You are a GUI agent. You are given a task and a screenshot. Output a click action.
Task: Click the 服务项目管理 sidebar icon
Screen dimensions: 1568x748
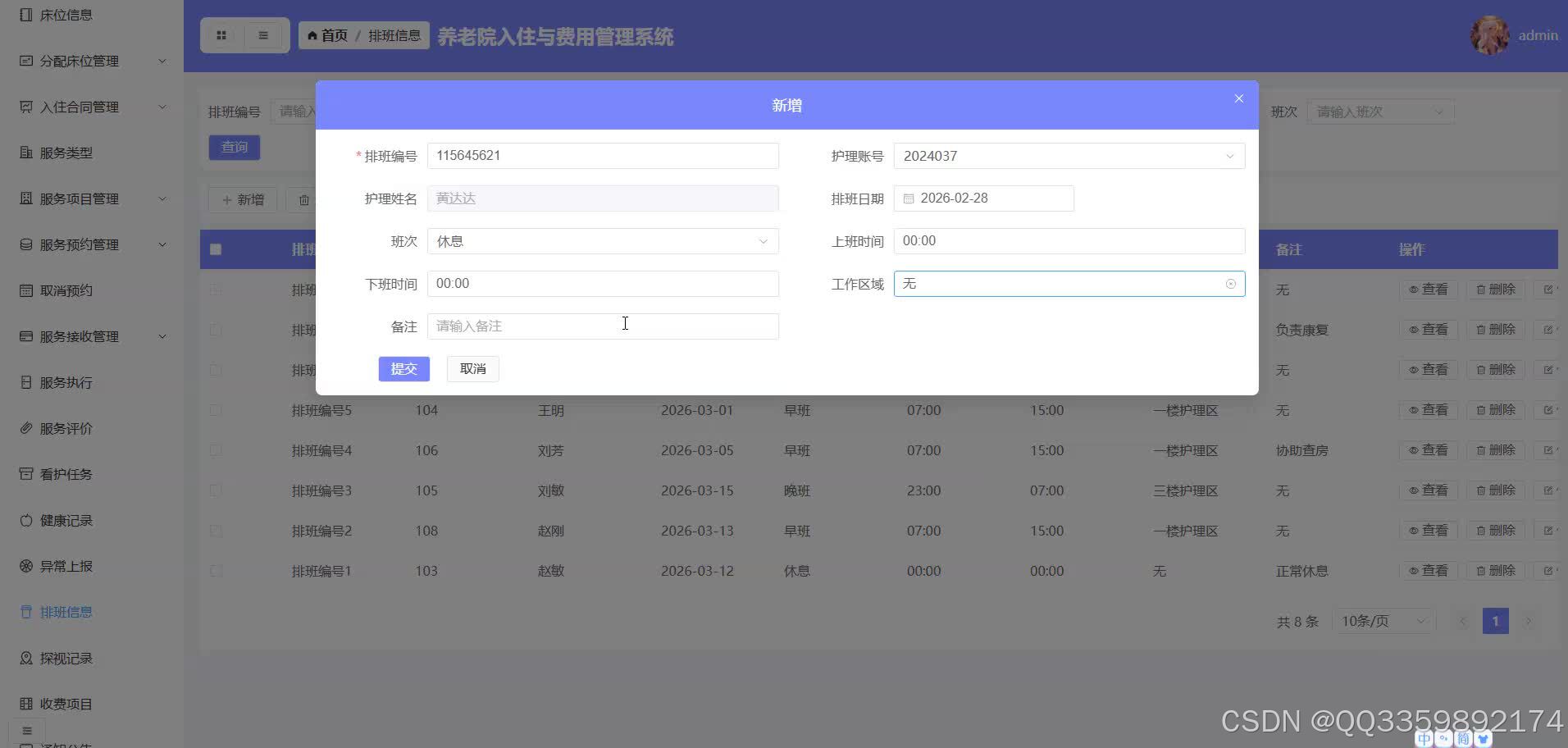coord(26,198)
